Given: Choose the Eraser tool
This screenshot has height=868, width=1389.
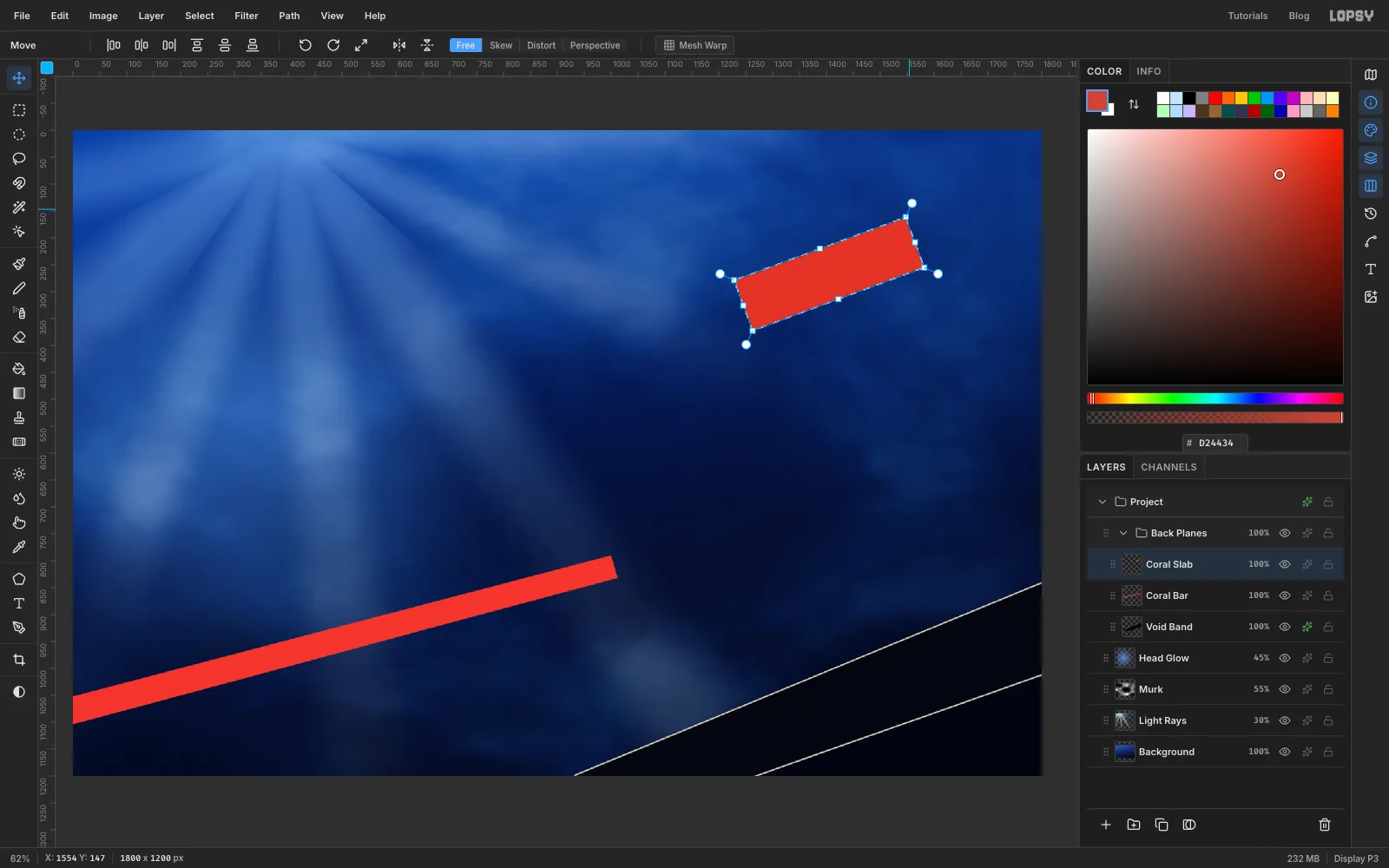Looking at the screenshot, I should click(19, 337).
